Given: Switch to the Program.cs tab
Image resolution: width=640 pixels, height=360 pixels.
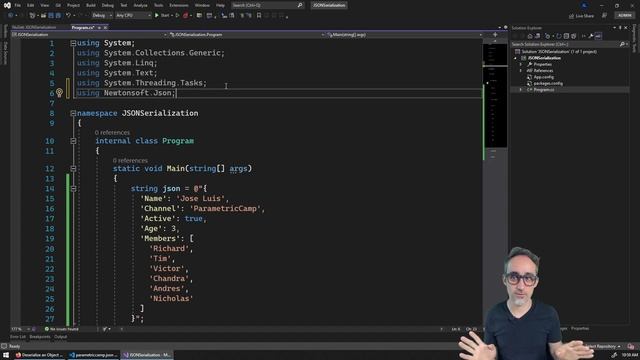Looking at the screenshot, I should pyautogui.click(x=83, y=27).
